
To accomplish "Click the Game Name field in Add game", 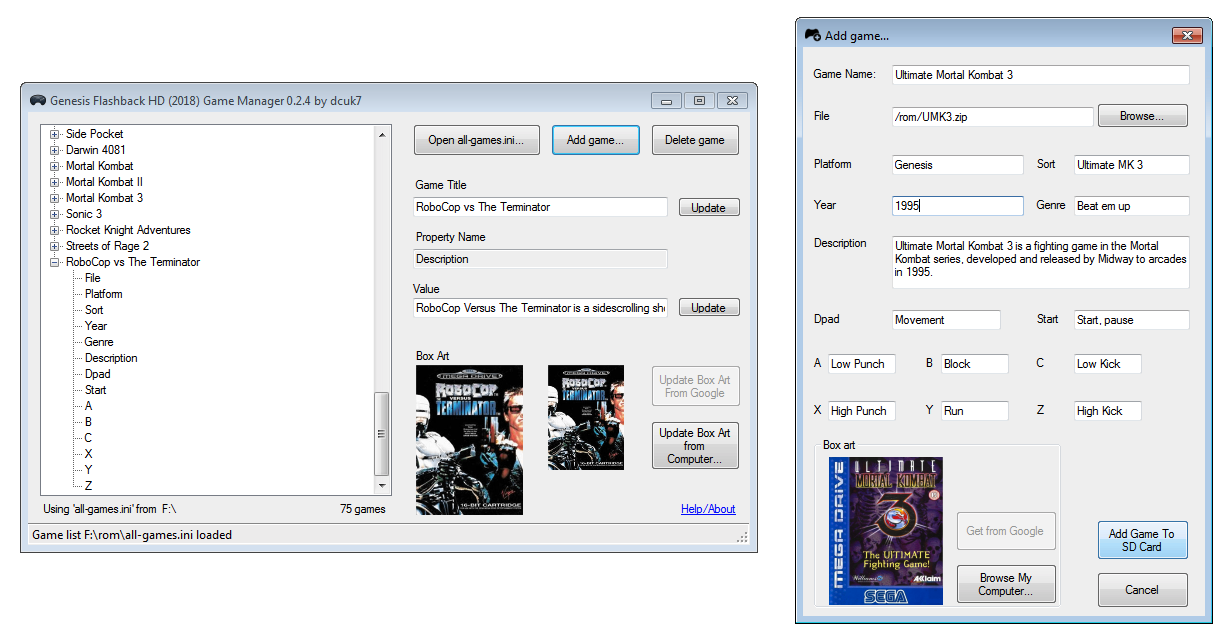I will [1041, 75].
